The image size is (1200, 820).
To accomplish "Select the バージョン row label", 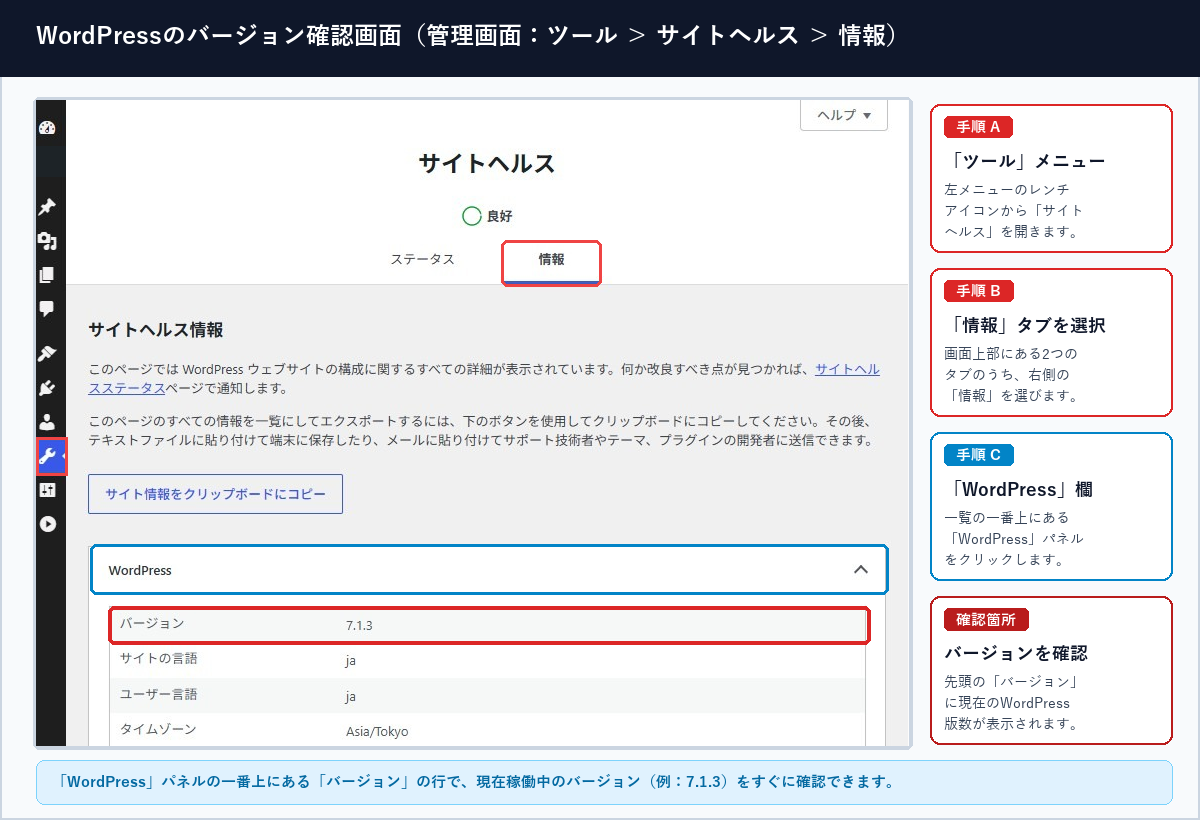I will 152,623.
